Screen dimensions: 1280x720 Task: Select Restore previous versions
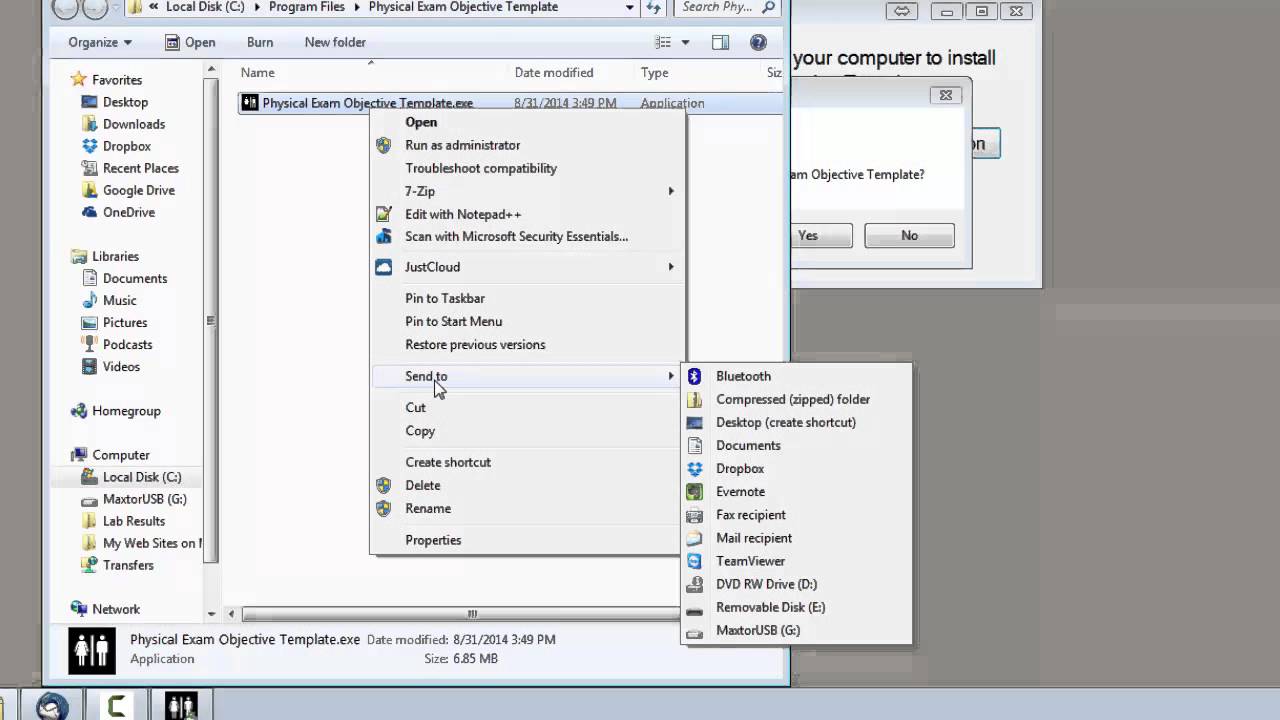(x=475, y=344)
